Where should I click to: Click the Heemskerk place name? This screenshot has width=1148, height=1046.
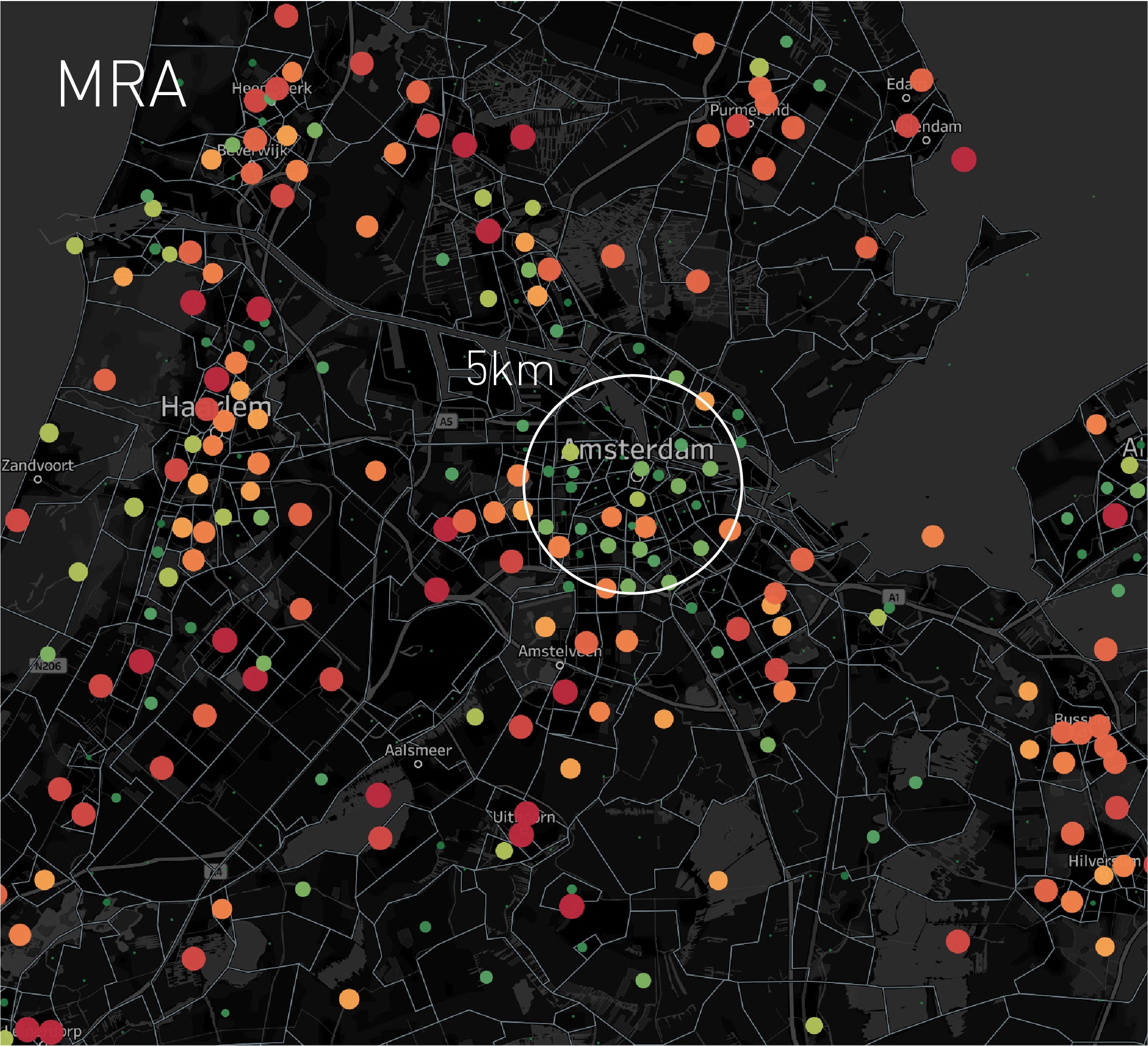click(x=272, y=88)
